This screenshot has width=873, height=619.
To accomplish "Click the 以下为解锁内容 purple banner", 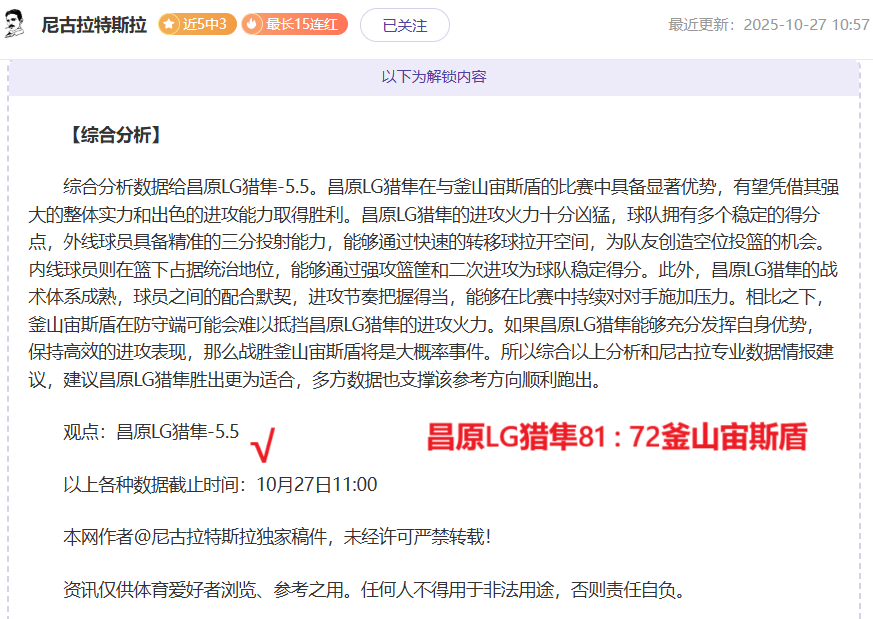I will [434, 77].
